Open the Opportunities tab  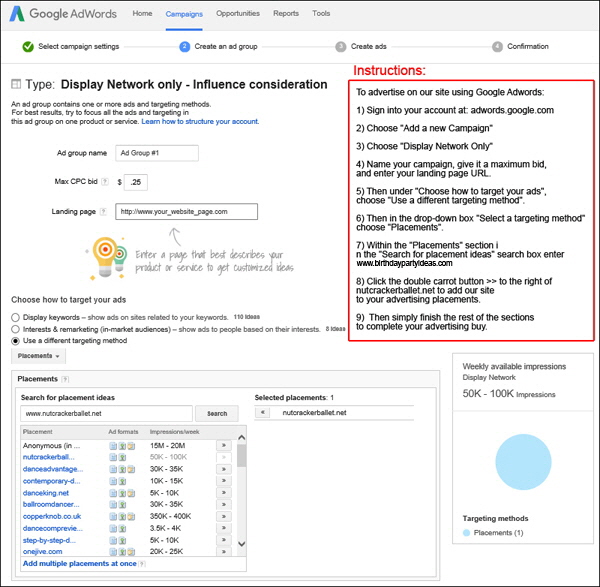point(238,13)
